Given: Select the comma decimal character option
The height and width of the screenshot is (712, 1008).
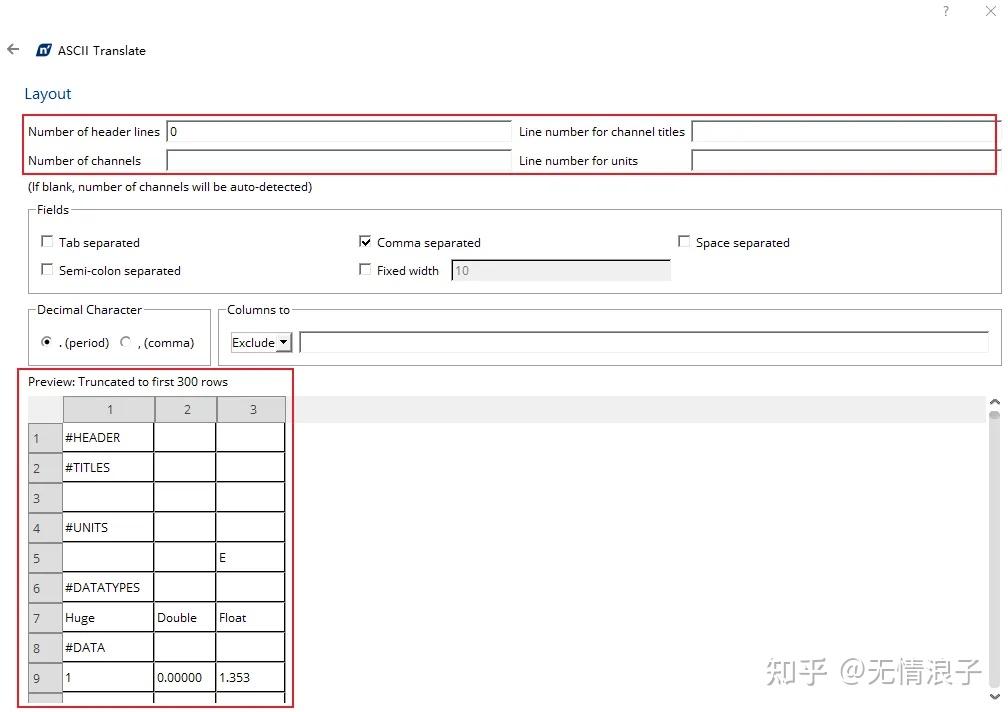Looking at the screenshot, I should point(125,342).
